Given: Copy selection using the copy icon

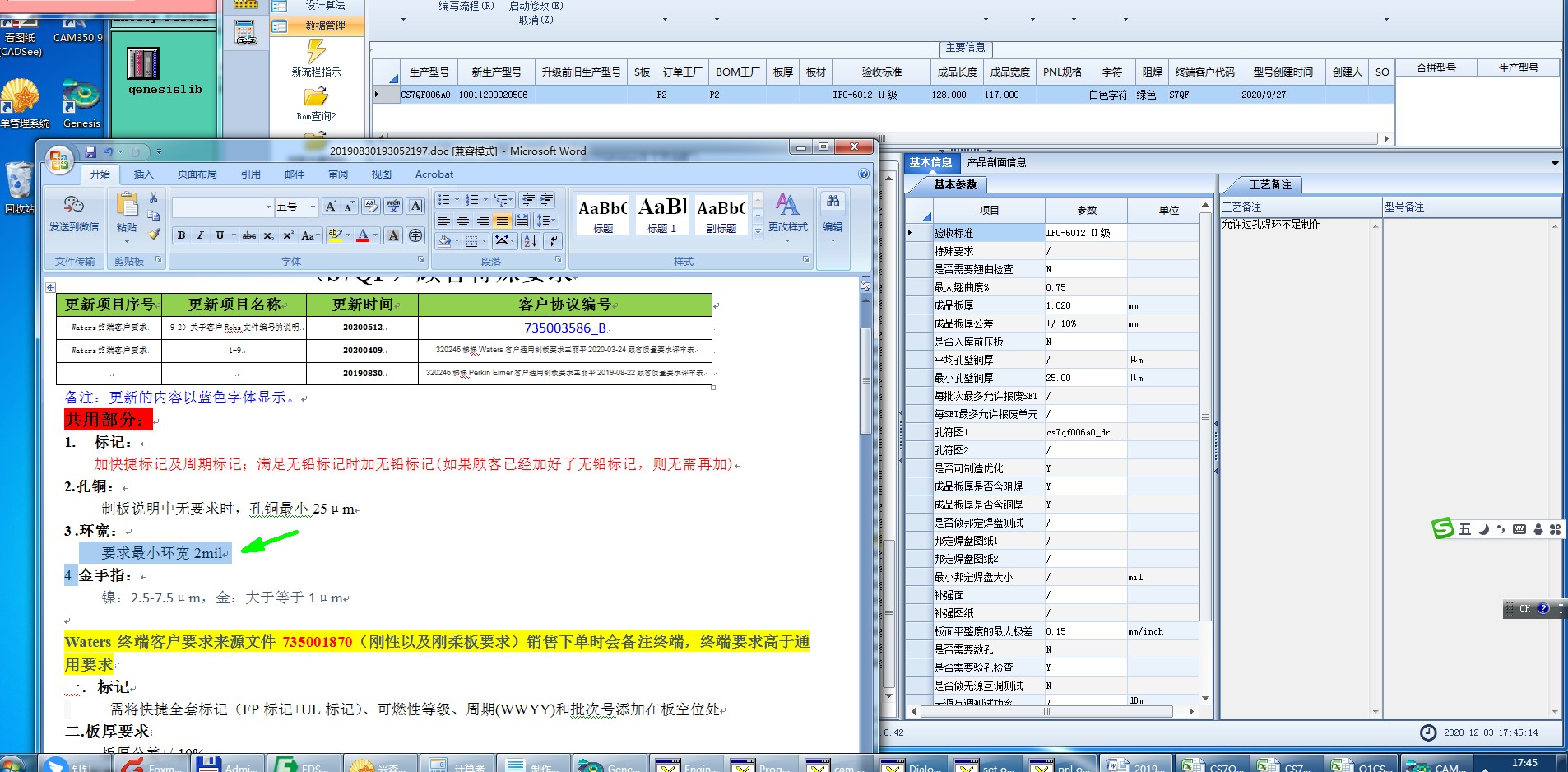Looking at the screenshot, I should pos(153,216).
